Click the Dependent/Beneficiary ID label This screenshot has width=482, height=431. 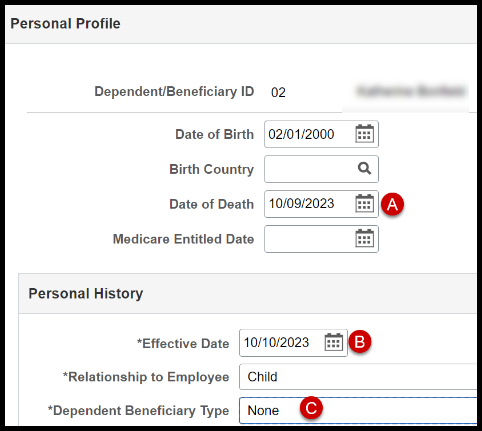point(174,92)
